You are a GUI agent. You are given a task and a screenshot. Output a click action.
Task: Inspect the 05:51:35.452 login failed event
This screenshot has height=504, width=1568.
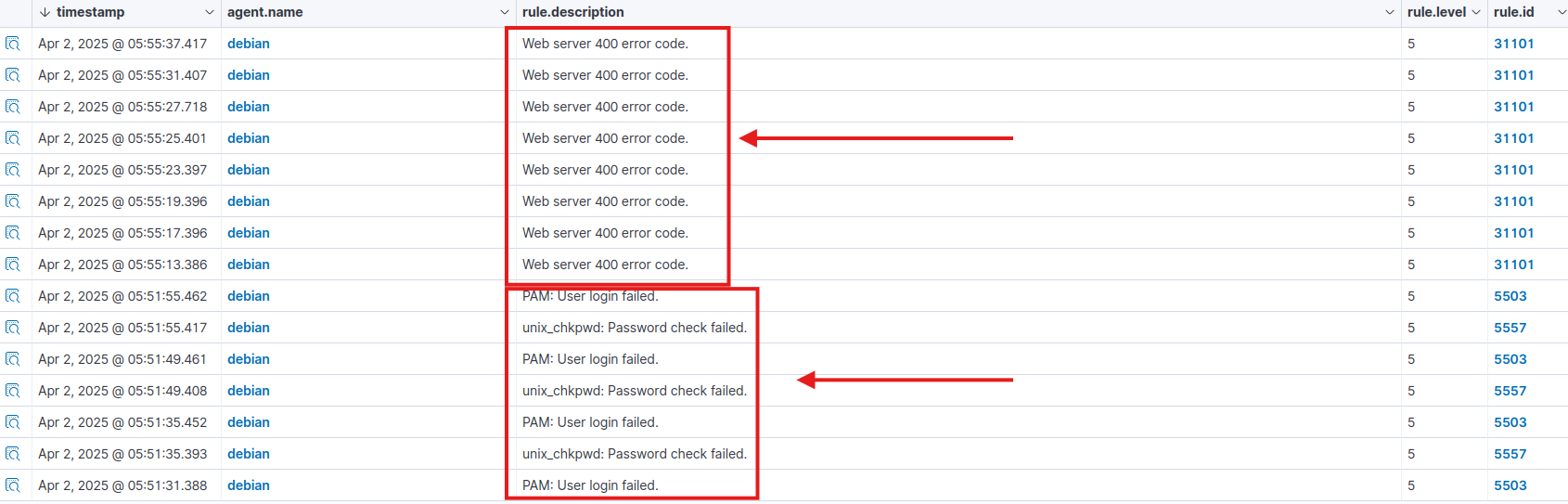[x=13, y=422]
